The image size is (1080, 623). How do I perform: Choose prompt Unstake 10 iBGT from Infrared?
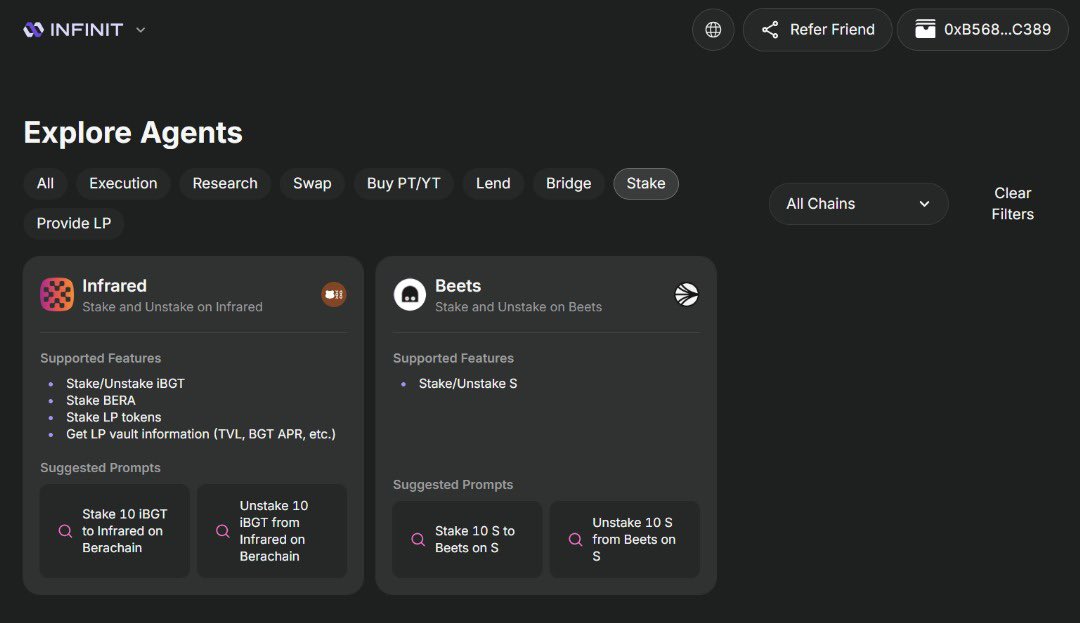272,531
